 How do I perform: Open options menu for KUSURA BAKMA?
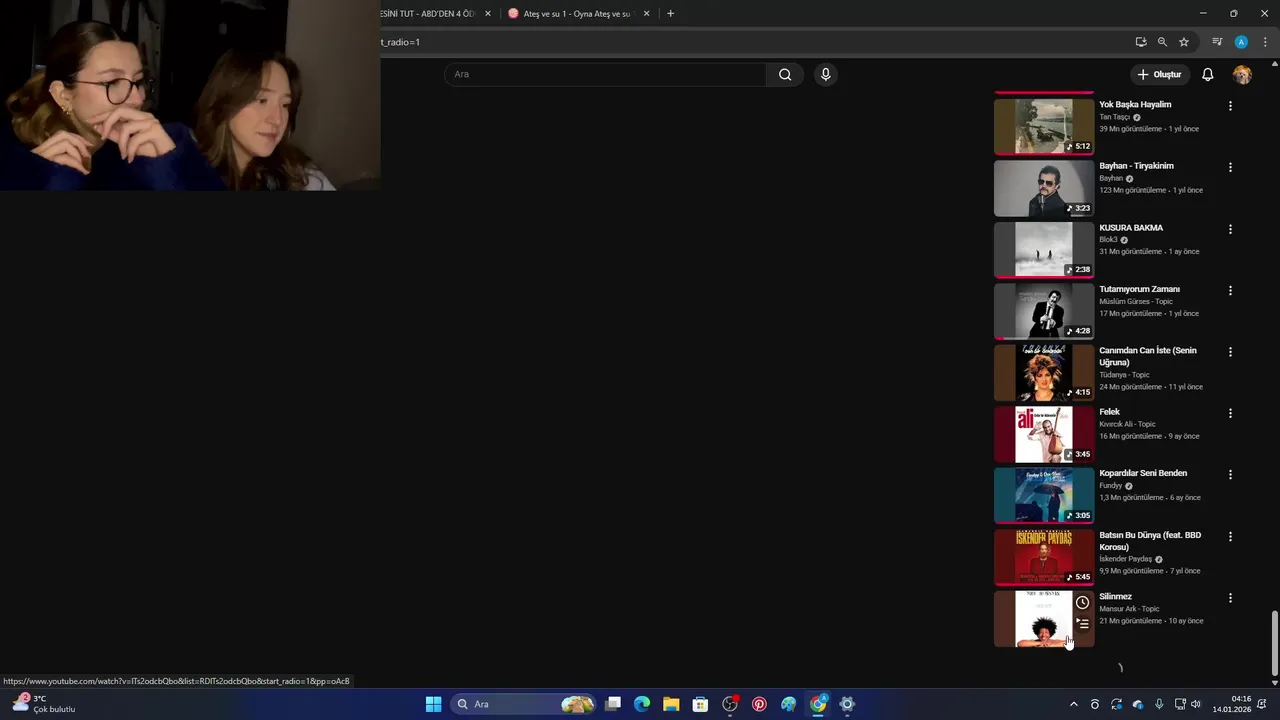1230,229
